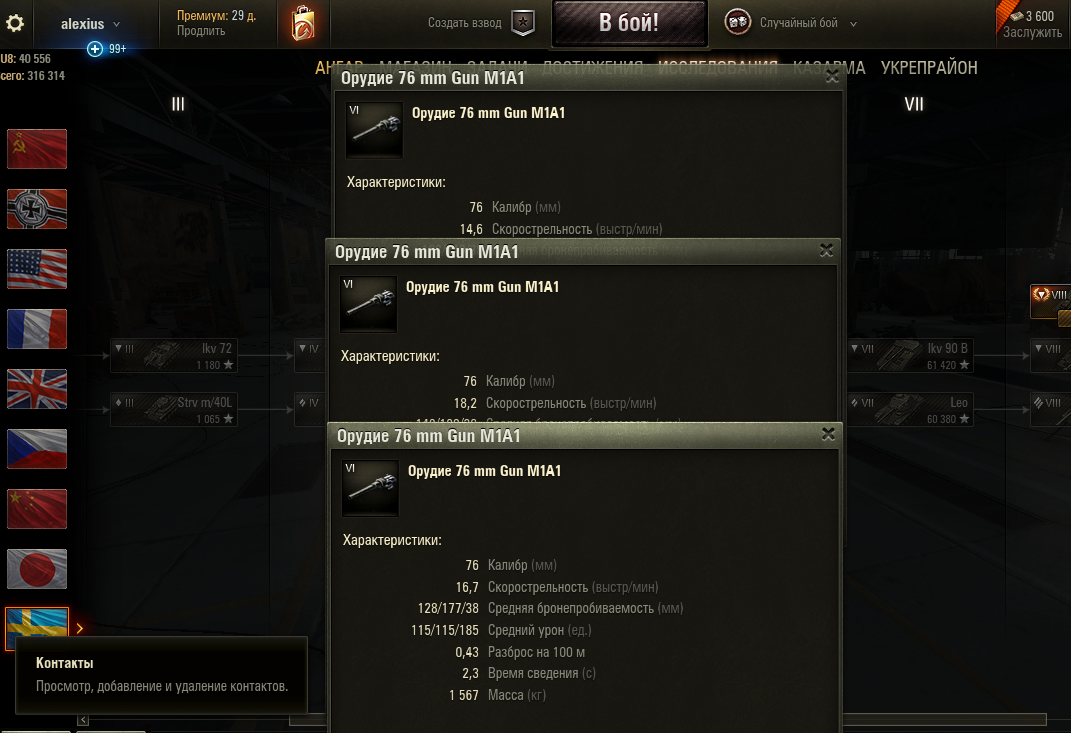Expand the alexius account dropdown
This screenshot has width=1071, height=733.
click(x=90, y=23)
